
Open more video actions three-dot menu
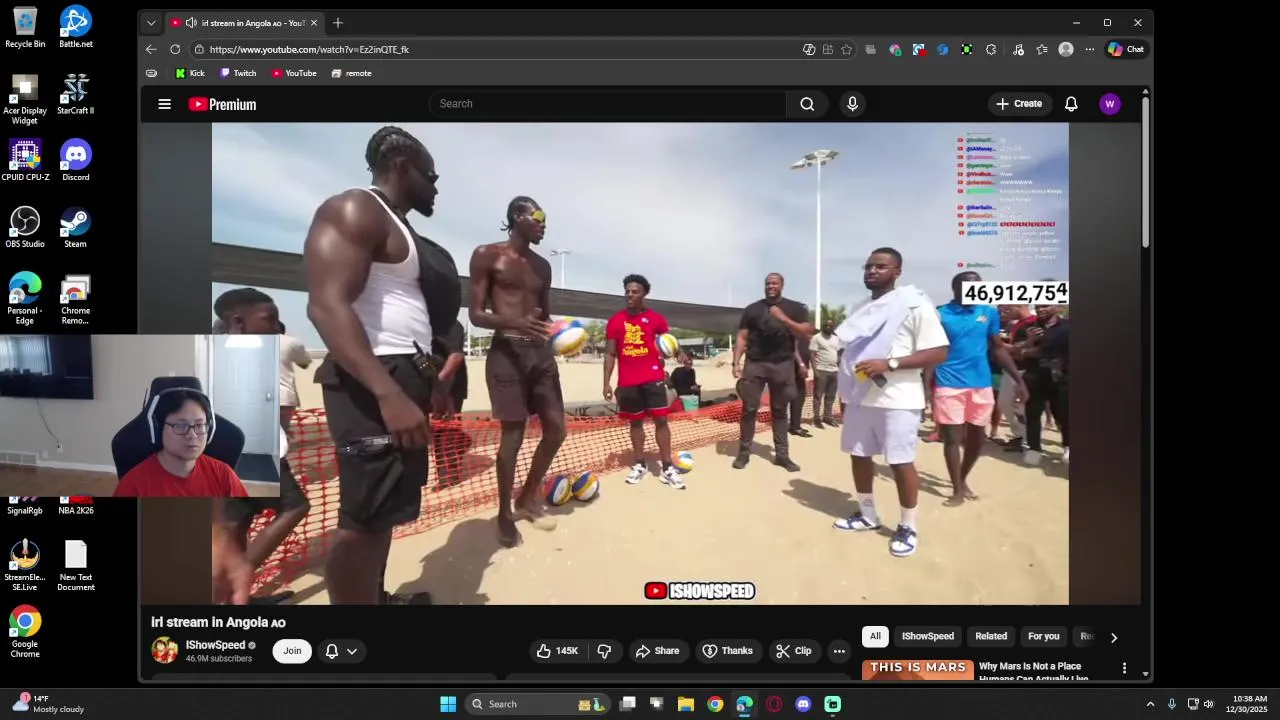839,651
